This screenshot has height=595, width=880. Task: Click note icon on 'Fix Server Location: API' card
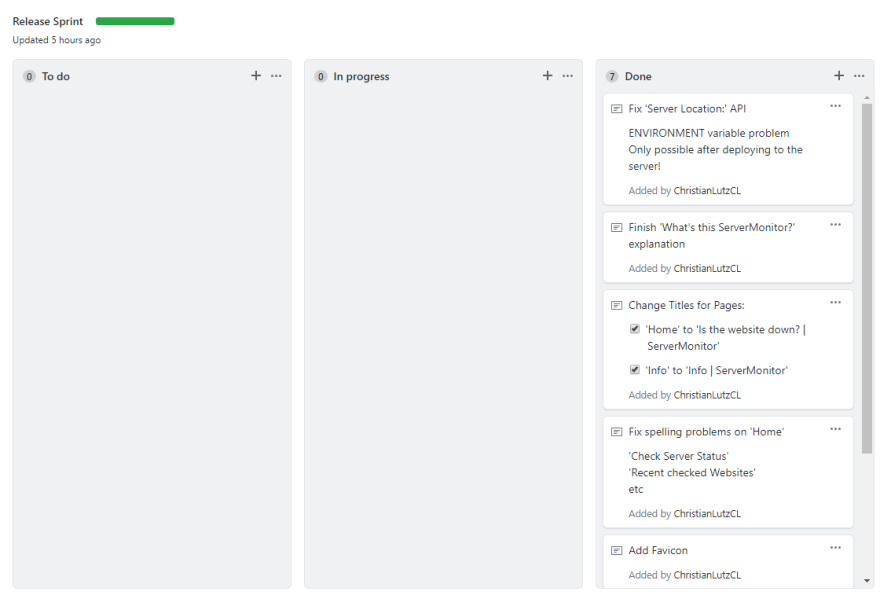[x=617, y=109]
